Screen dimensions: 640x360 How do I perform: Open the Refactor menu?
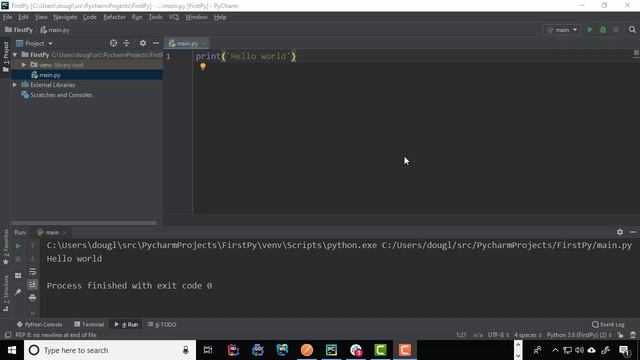tap(114, 17)
